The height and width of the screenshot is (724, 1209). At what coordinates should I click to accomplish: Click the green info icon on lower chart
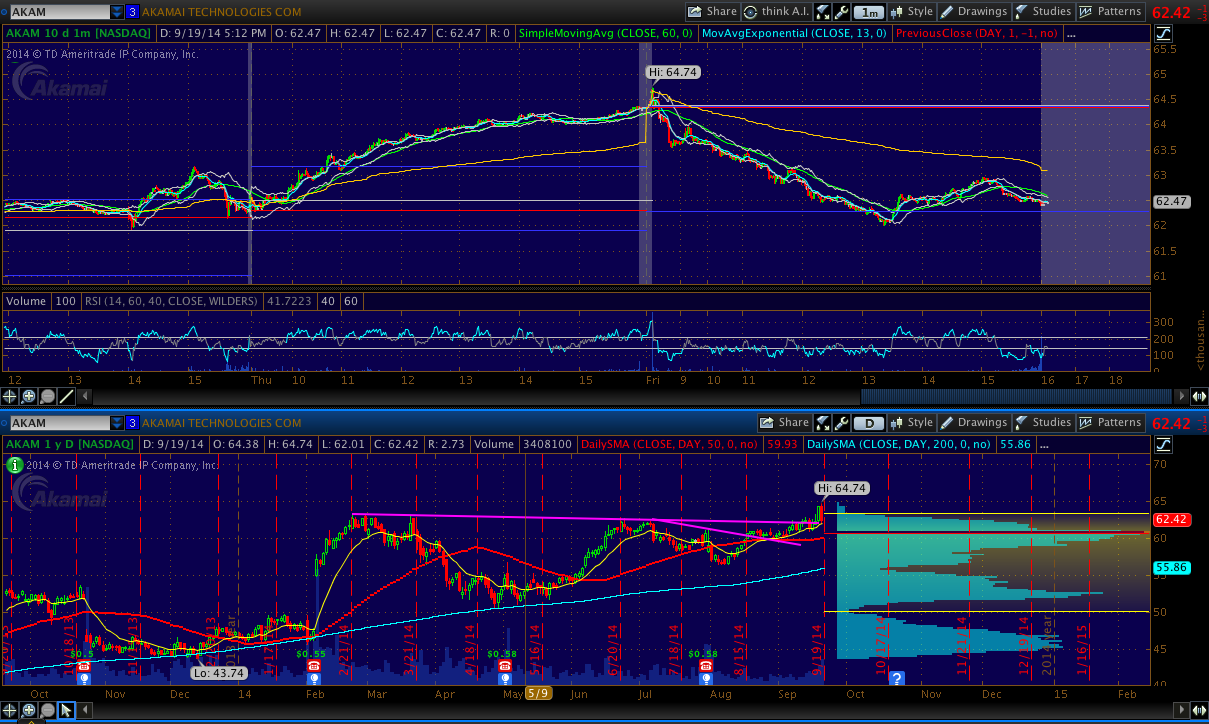point(14,465)
